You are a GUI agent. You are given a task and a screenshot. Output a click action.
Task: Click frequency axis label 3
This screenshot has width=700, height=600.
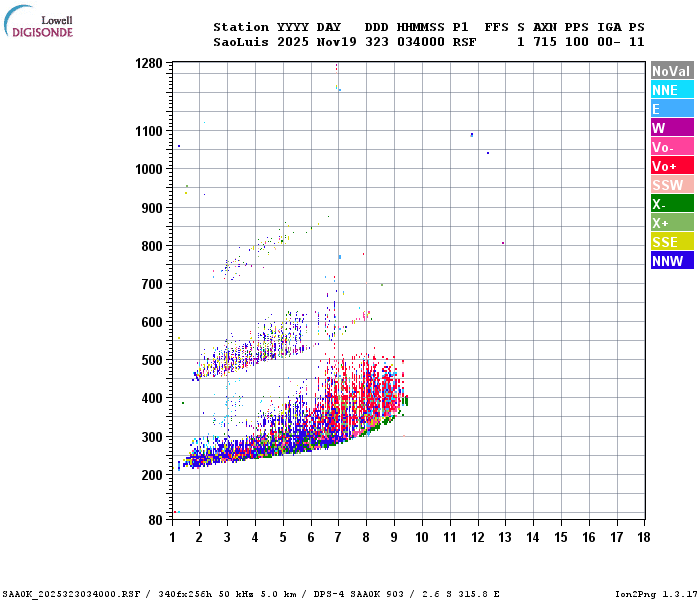click(227, 537)
